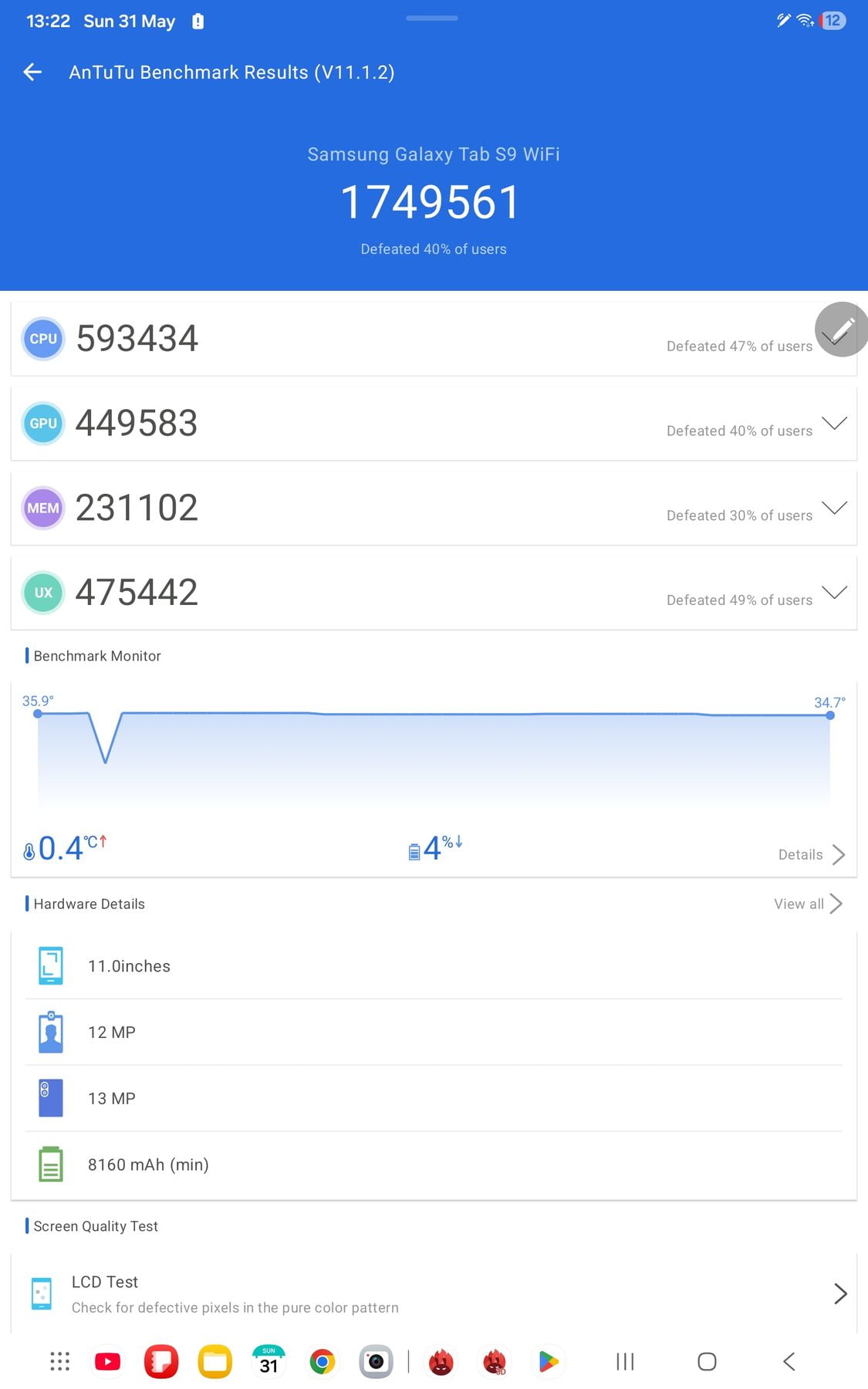Tap the floating pencil edit button
The width and height of the screenshot is (868, 1389).
(842, 330)
